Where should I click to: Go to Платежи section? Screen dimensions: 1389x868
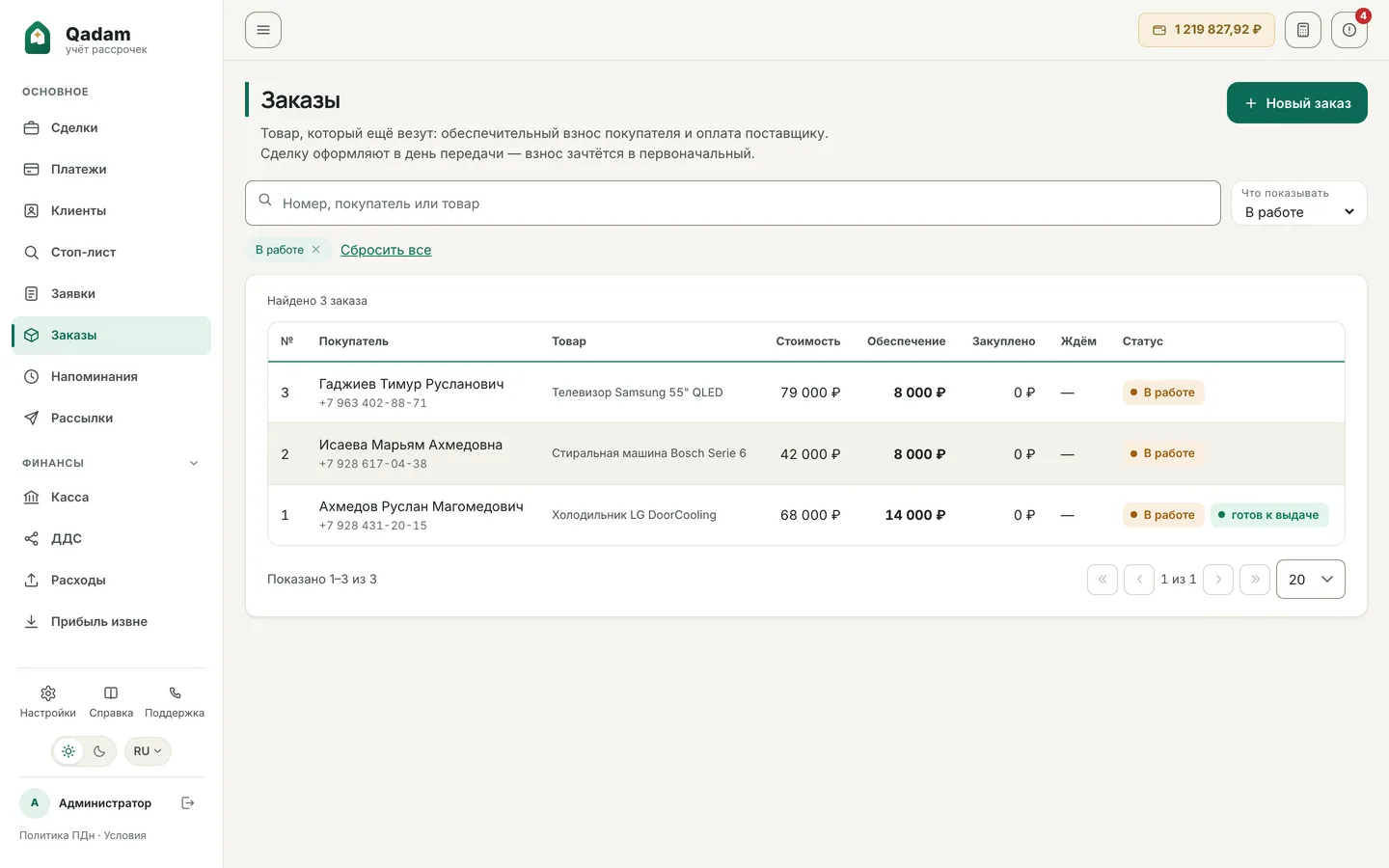point(111,170)
